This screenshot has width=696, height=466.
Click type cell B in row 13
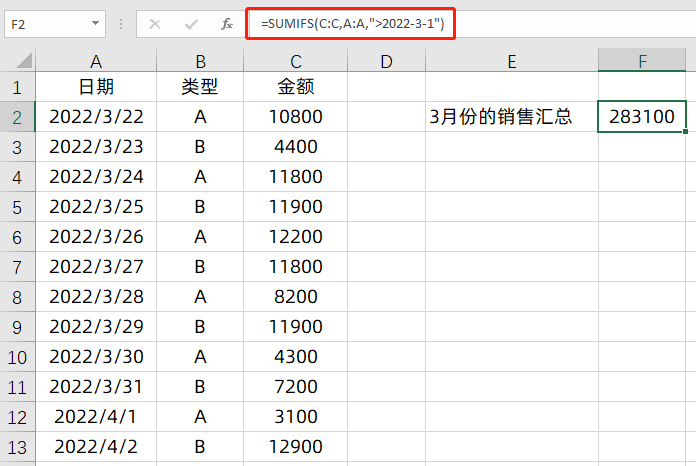click(x=200, y=447)
